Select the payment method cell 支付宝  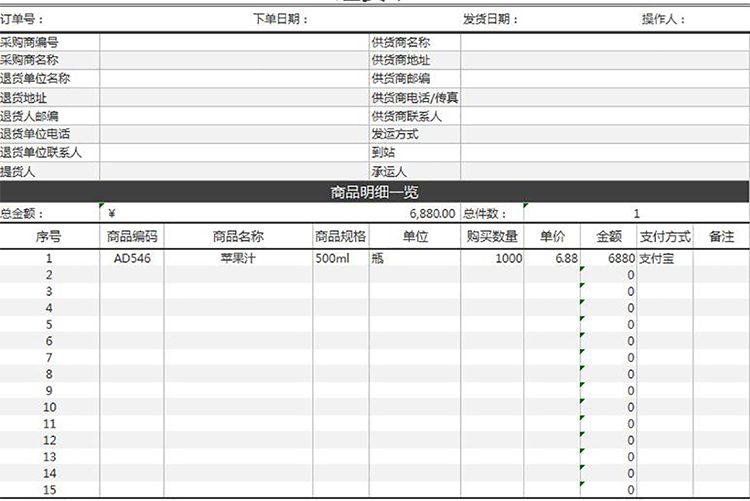[x=665, y=258]
